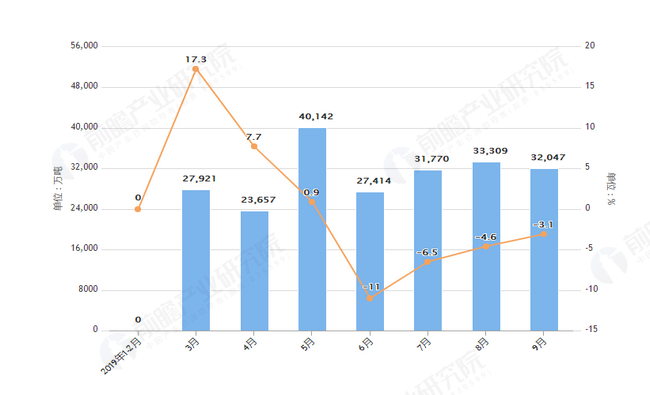Click the 9月 x-axis label
The image size is (650, 395).
539,344
